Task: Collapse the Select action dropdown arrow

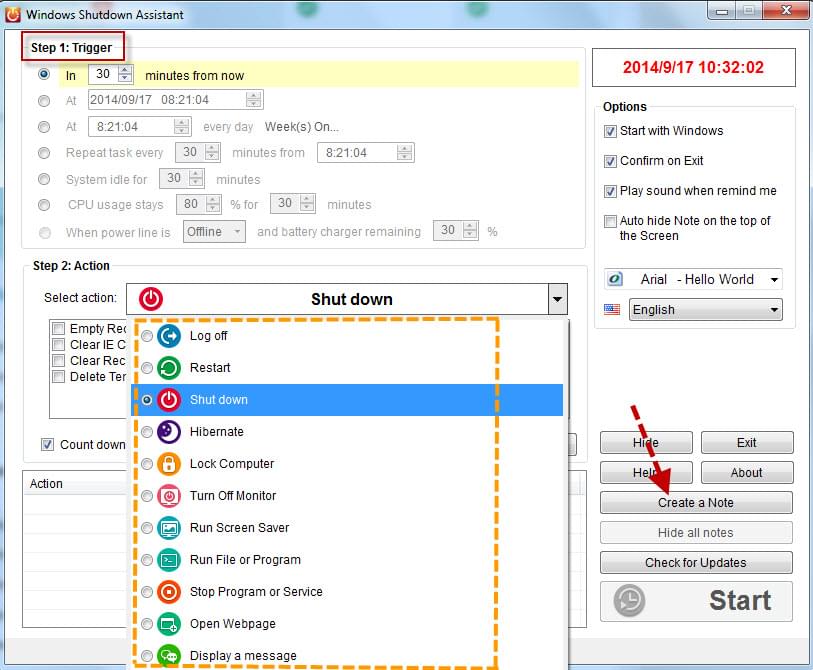Action: [x=557, y=300]
